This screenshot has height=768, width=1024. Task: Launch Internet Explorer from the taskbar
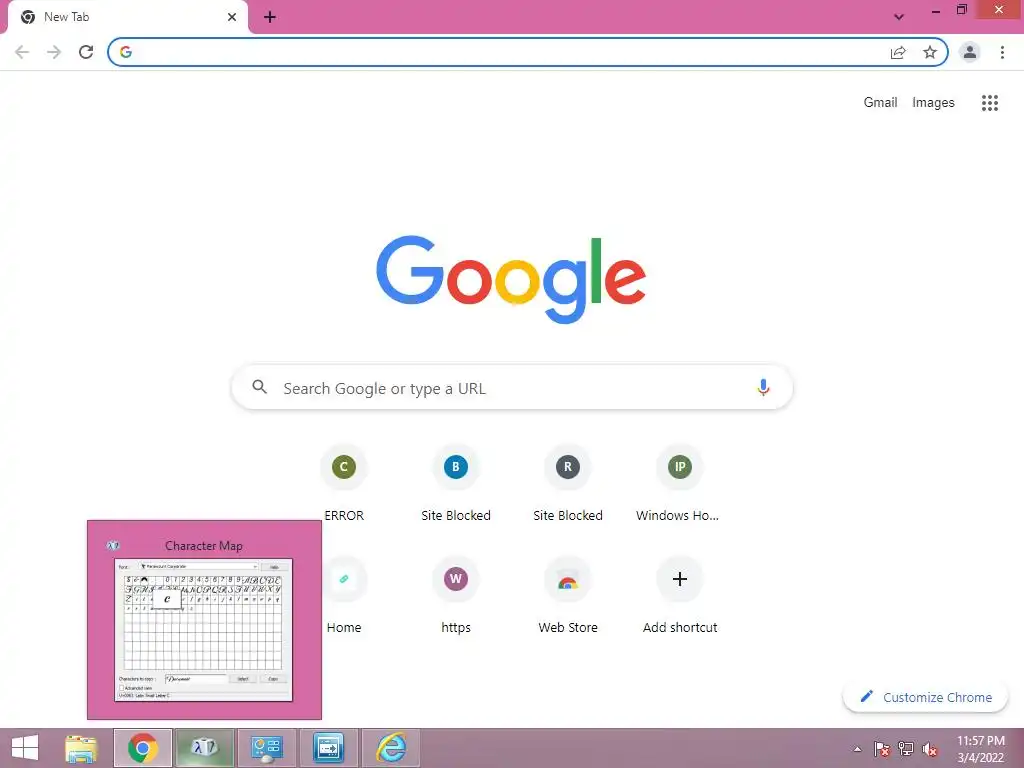tap(391, 748)
